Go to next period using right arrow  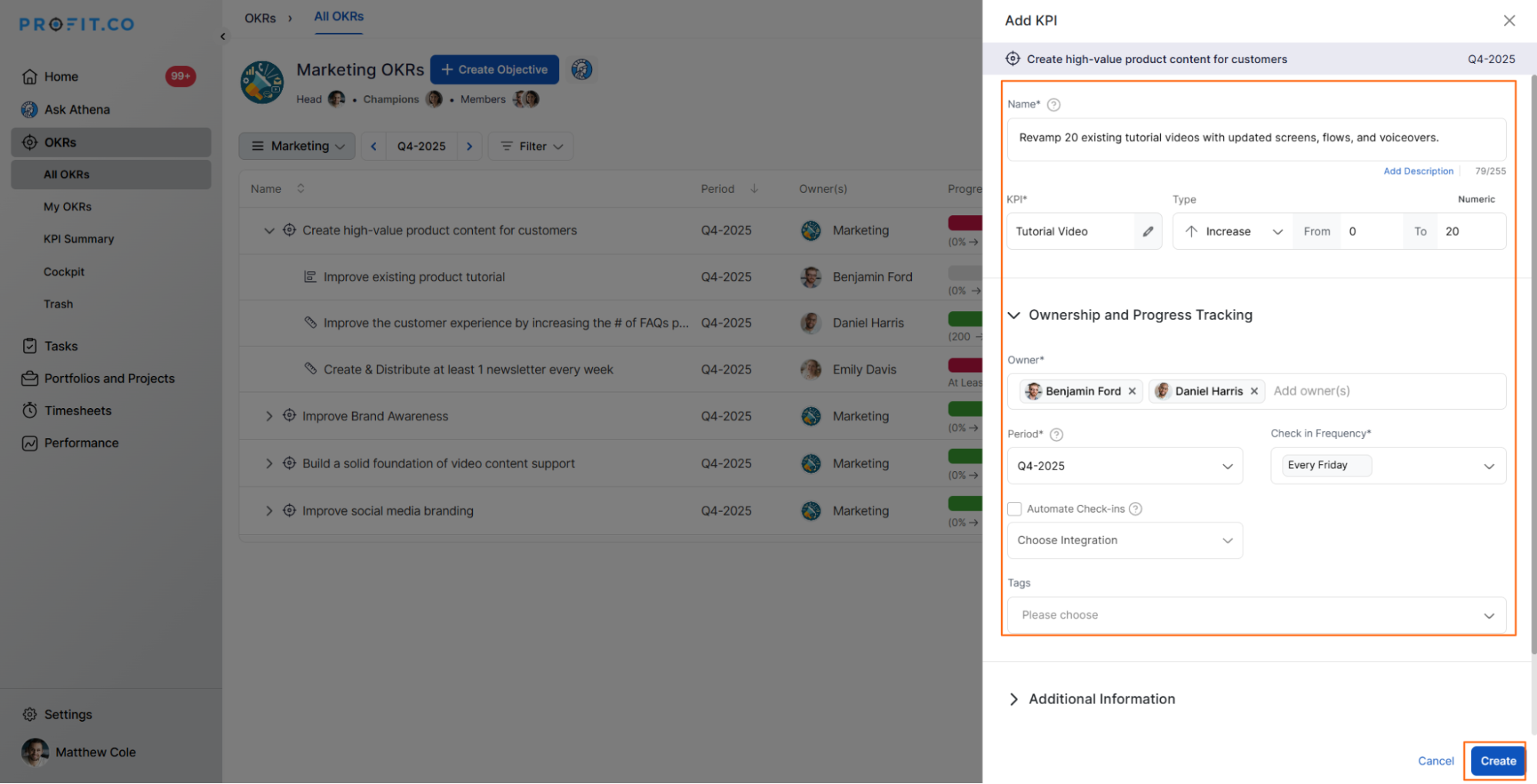(469, 146)
